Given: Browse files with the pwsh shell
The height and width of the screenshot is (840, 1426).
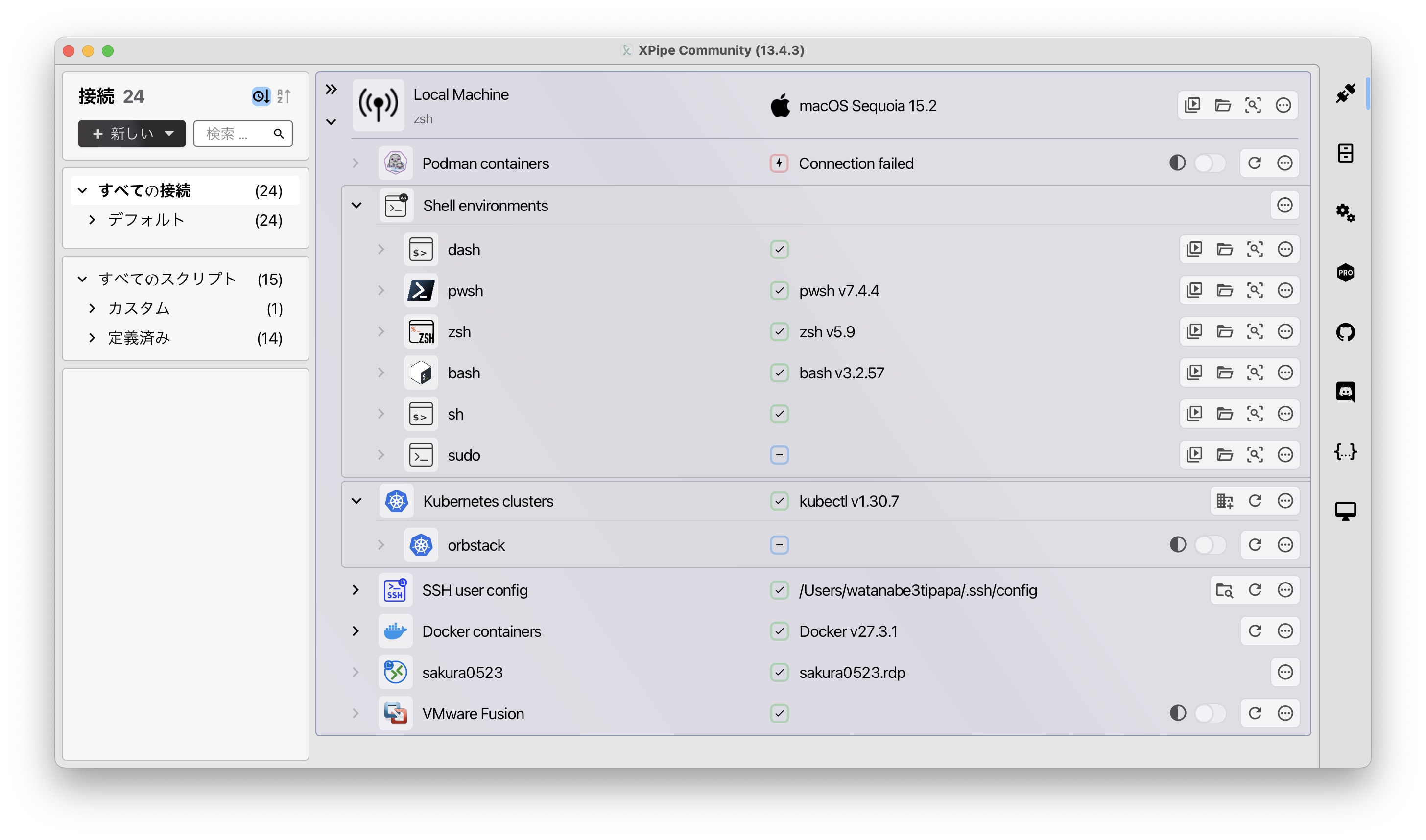Looking at the screenshot, I should 1225,290.
